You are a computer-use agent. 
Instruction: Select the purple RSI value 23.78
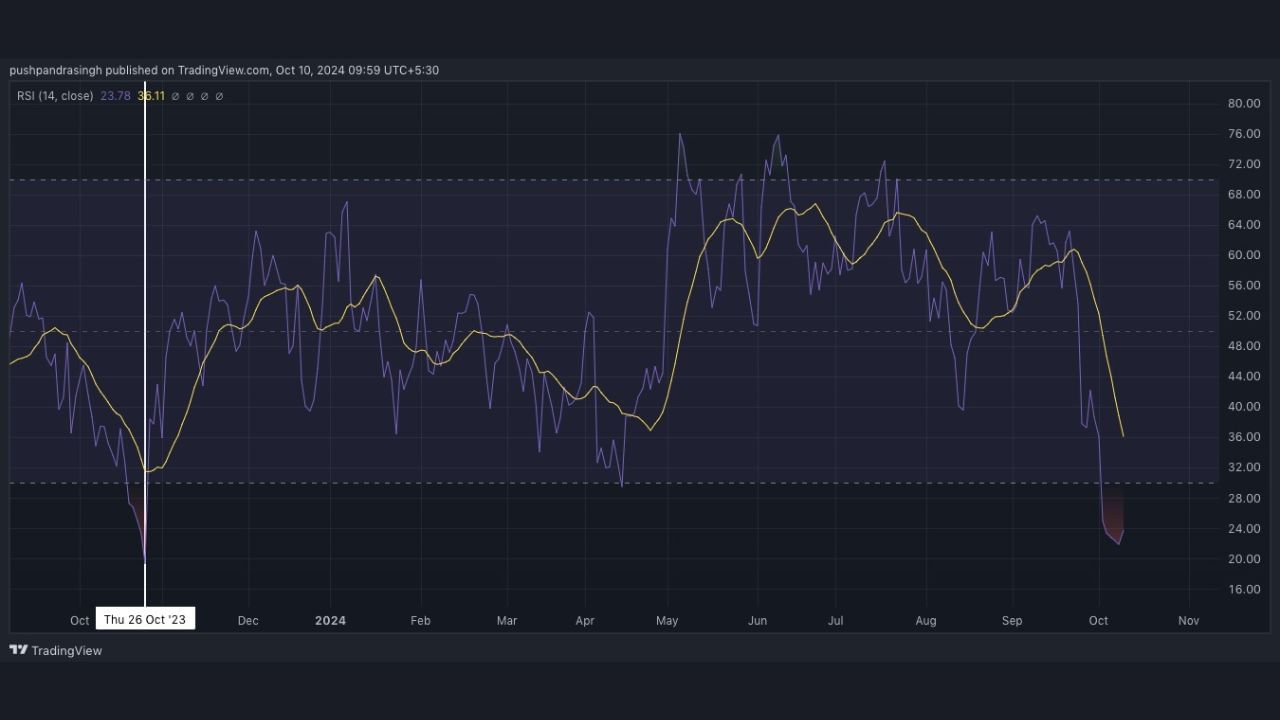[115, 96]
